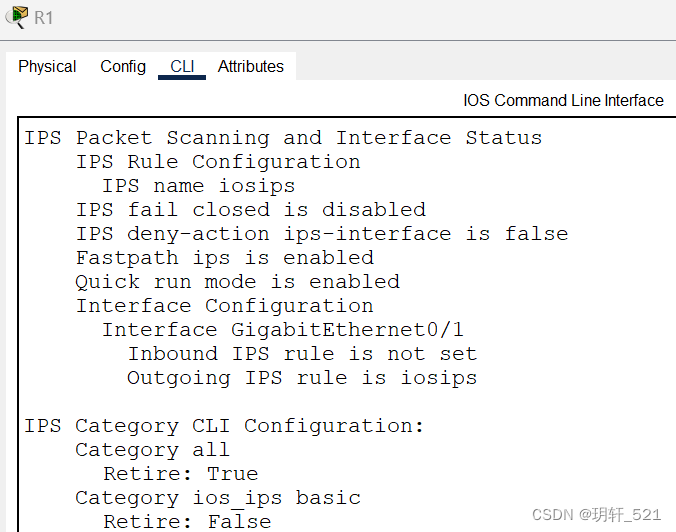This screenshot has height=532, width=676.
Task: Click the 'Category ios_ips basic' line
Action: 218,498
